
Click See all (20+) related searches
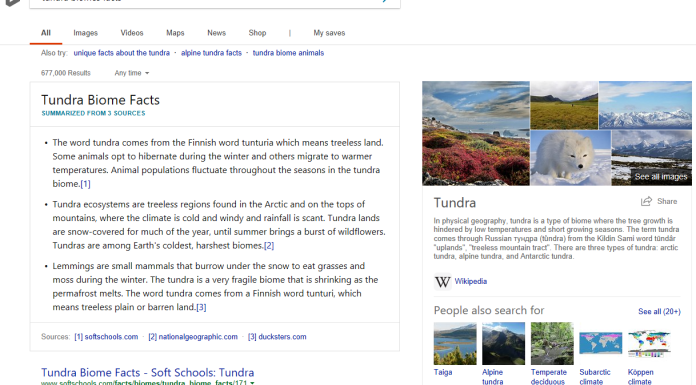coord(659,311)
